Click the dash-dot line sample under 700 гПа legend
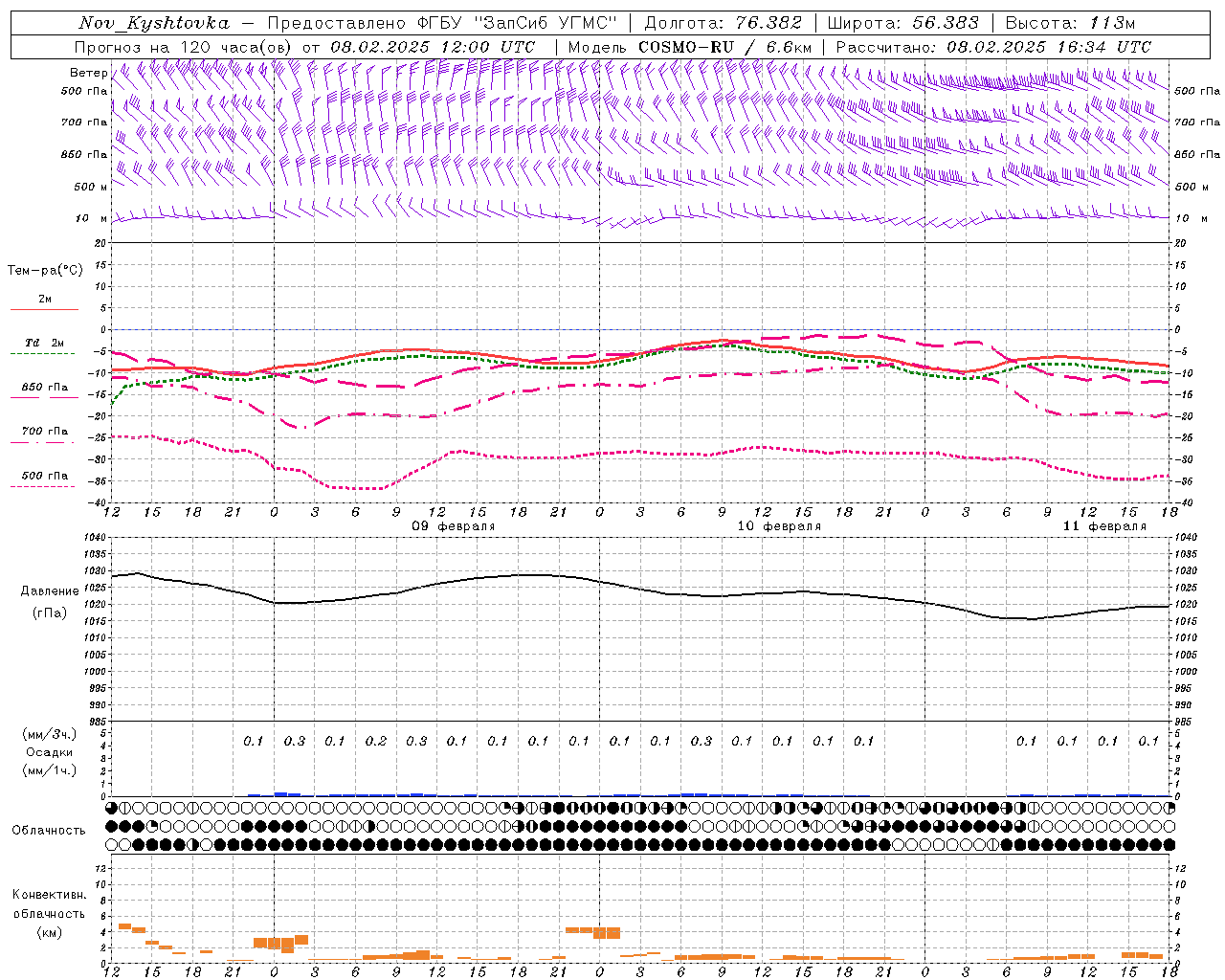1225x980 pixels. [43, 443]
